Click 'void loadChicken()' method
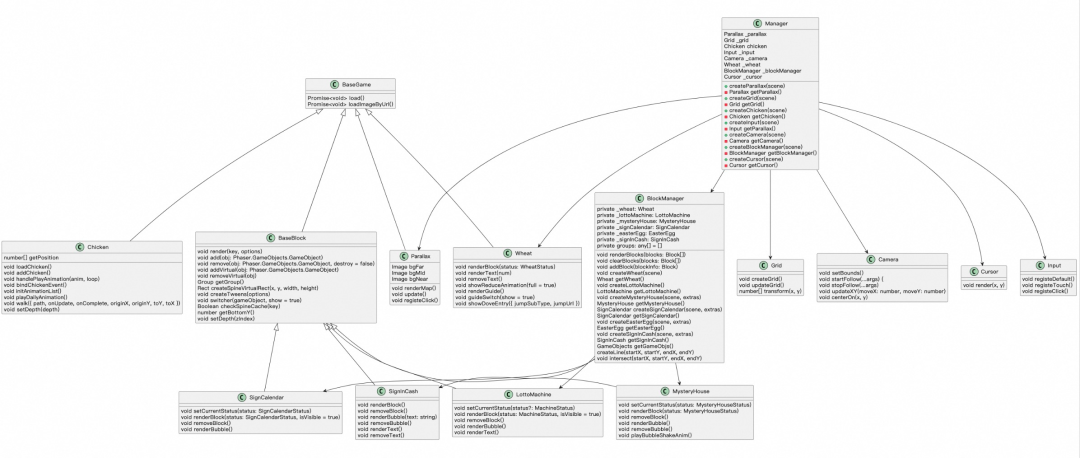 coord(28,267)
